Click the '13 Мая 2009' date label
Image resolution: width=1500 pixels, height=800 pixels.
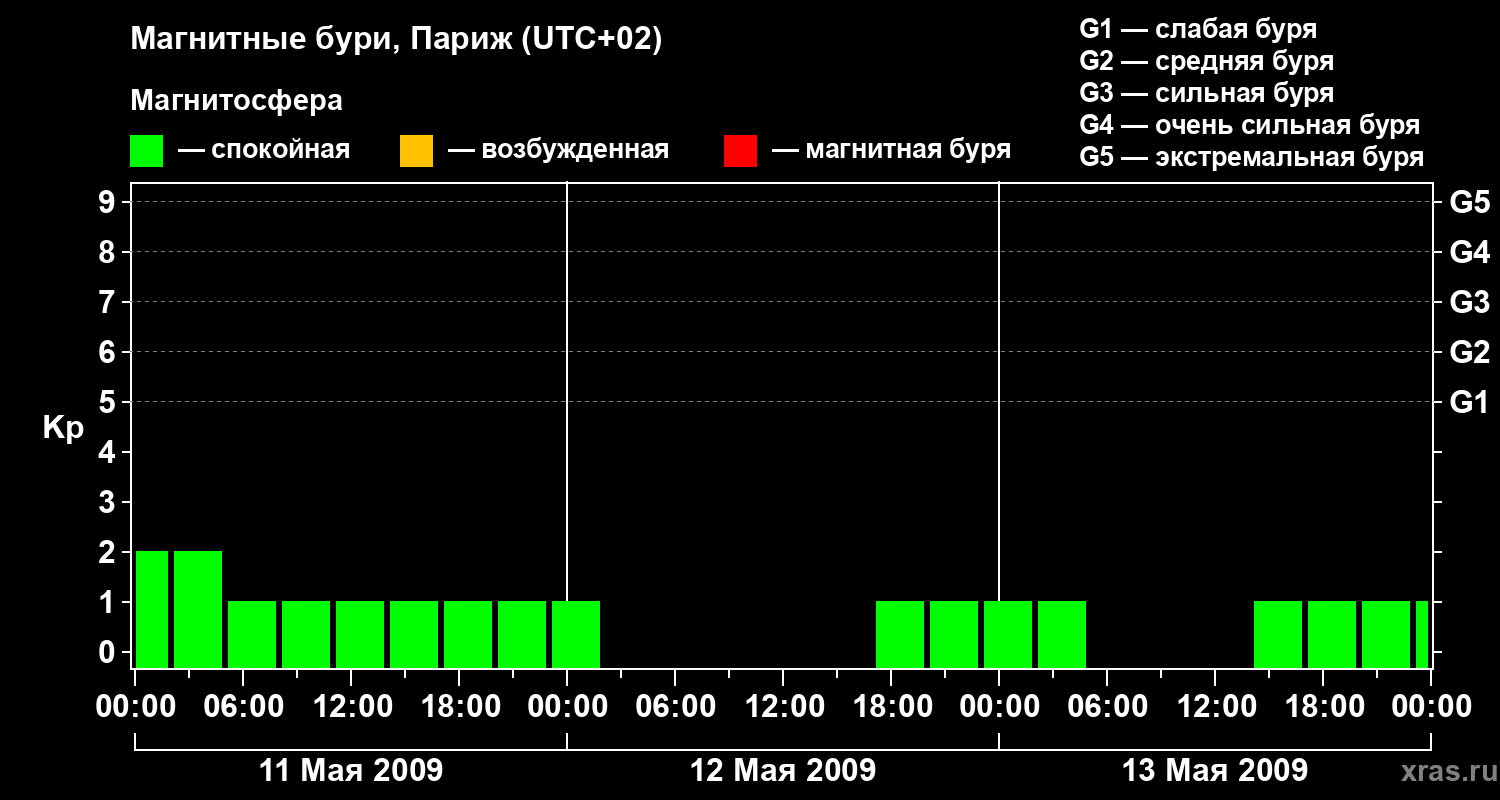1215,771
